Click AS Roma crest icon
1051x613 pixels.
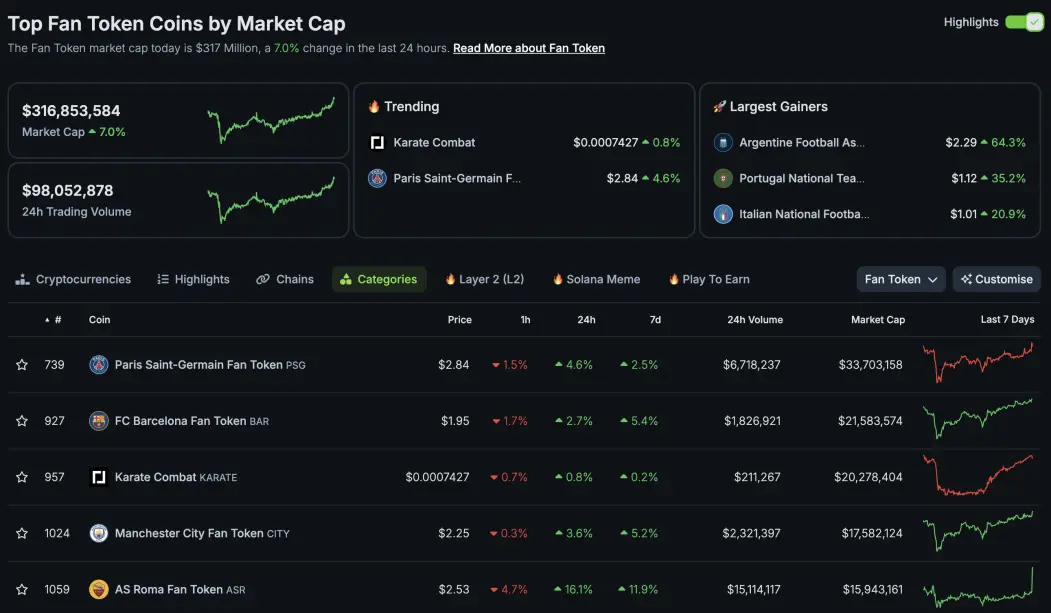point(99,590)
